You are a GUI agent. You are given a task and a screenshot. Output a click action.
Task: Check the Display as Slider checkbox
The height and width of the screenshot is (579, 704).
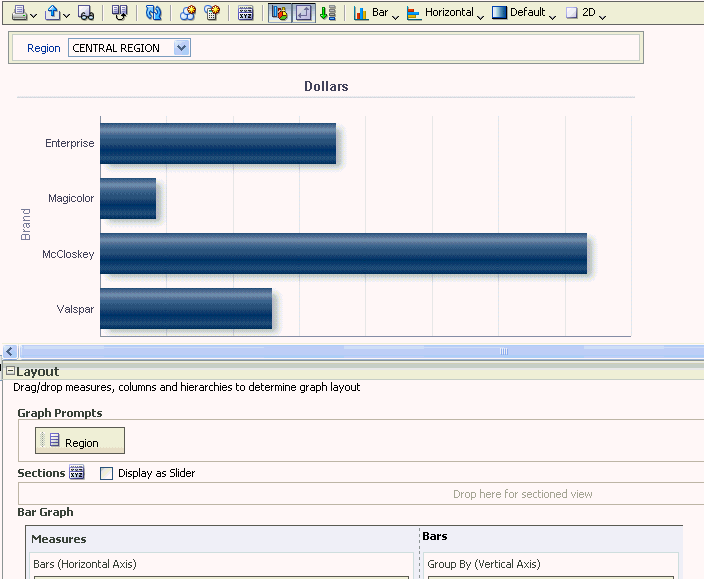106,473
